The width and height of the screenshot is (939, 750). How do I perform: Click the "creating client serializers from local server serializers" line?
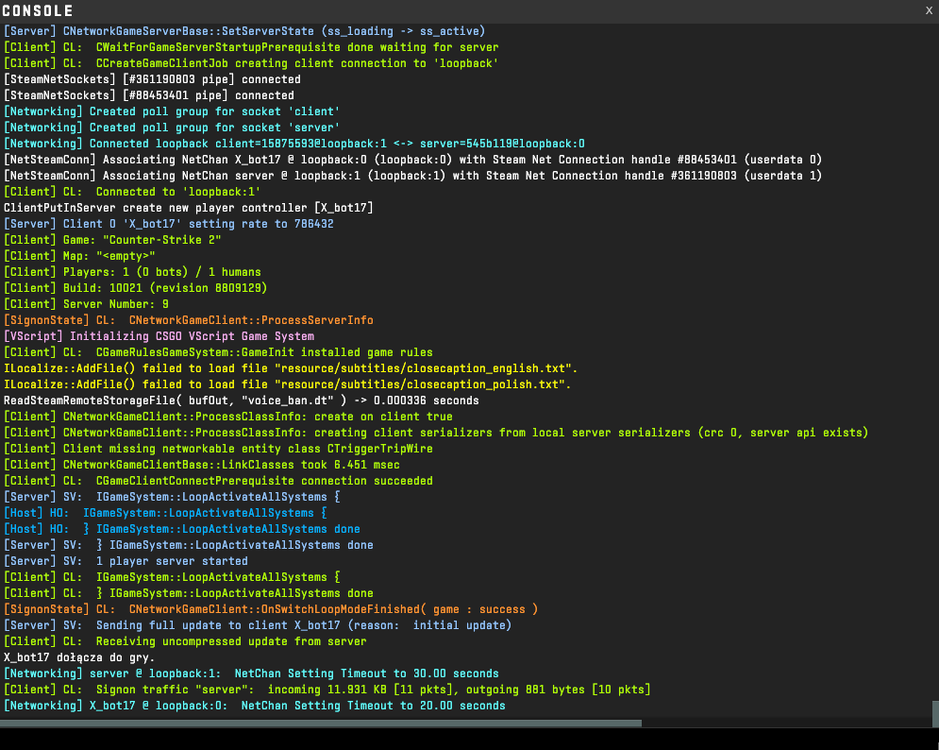[436, 433]
